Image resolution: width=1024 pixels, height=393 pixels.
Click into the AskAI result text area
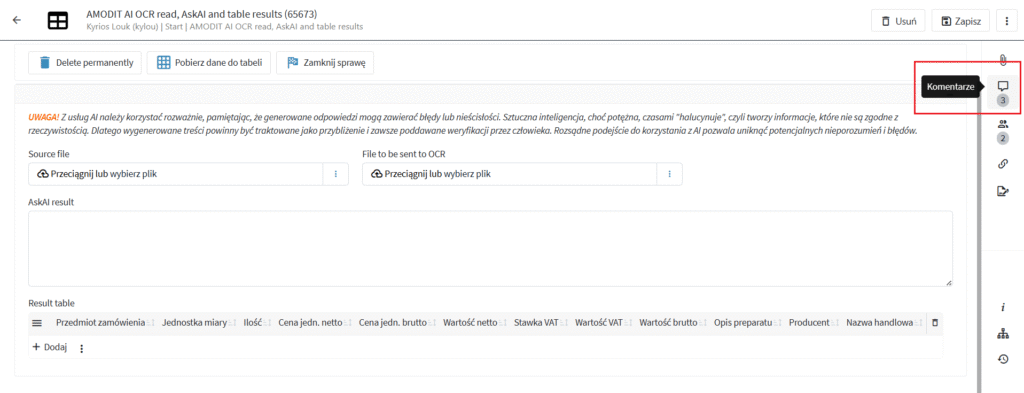click(490, 248)
